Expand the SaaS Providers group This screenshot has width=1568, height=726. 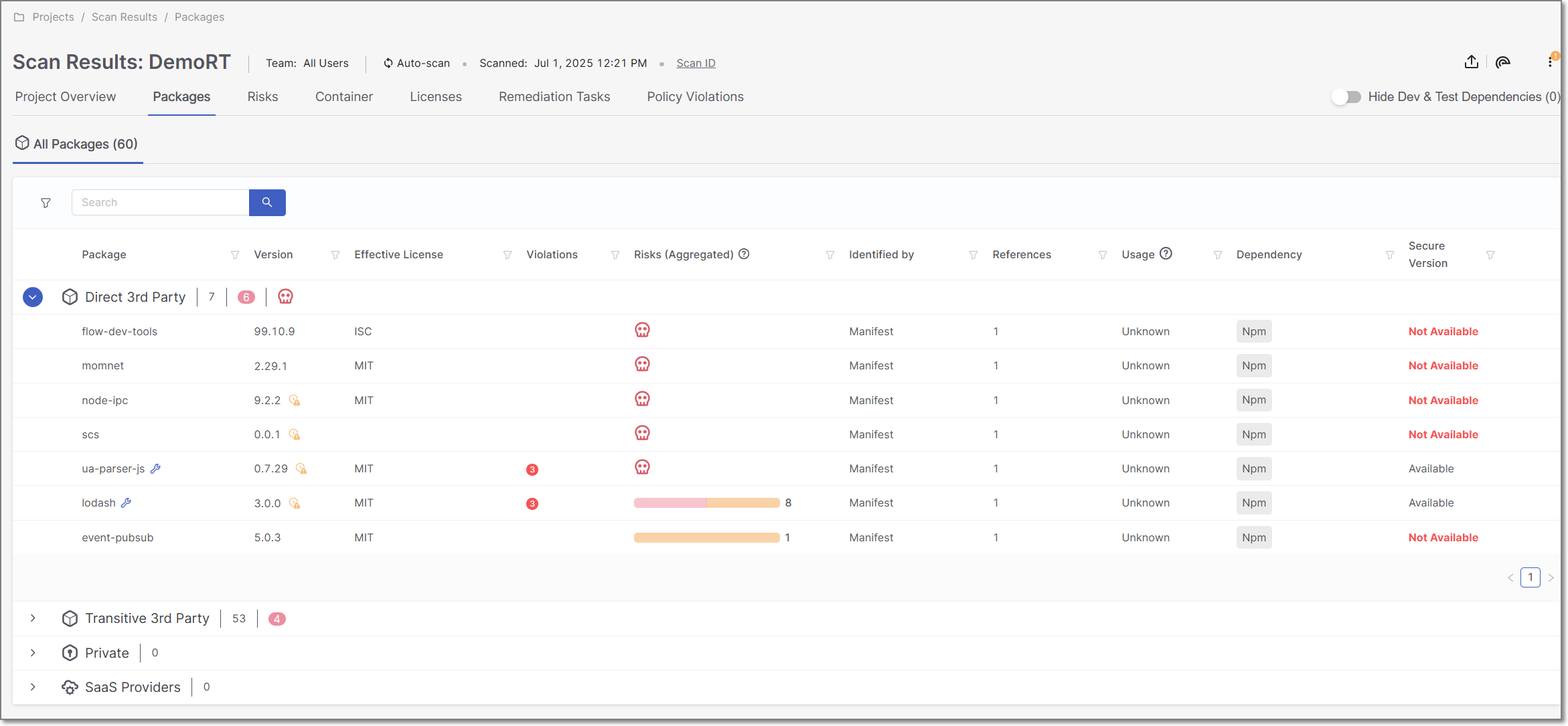(x=33, y=687)
